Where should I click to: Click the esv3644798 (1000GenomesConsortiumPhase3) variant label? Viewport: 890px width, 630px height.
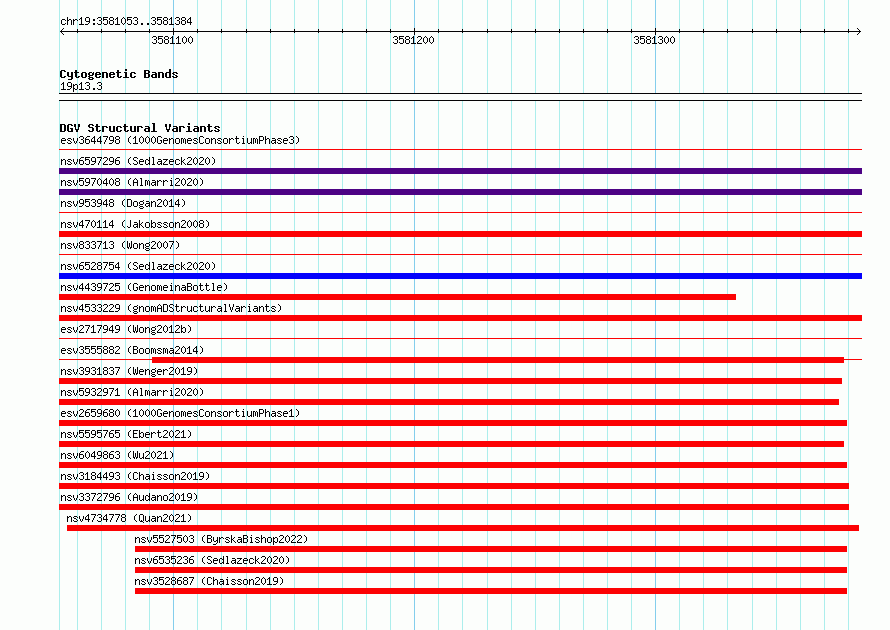[180, 140]
